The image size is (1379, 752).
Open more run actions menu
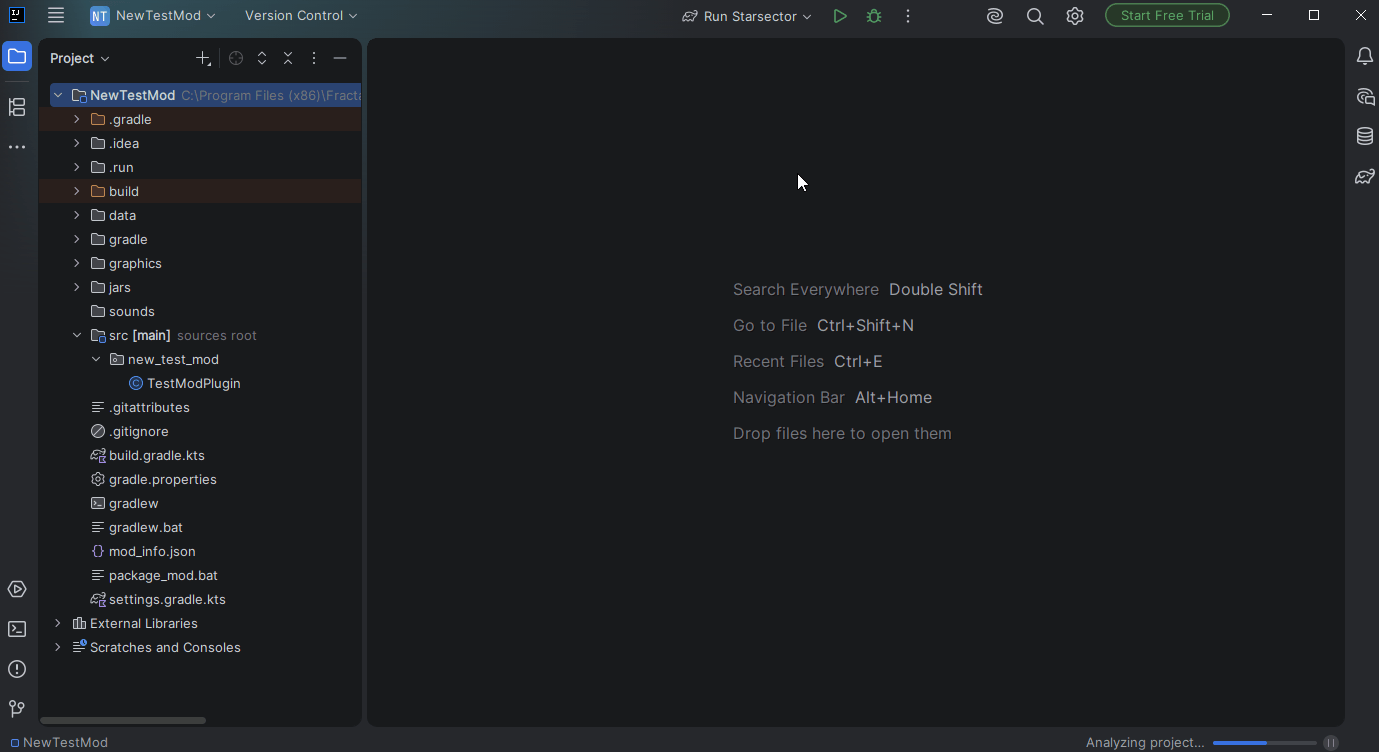(x=908, y=16)
